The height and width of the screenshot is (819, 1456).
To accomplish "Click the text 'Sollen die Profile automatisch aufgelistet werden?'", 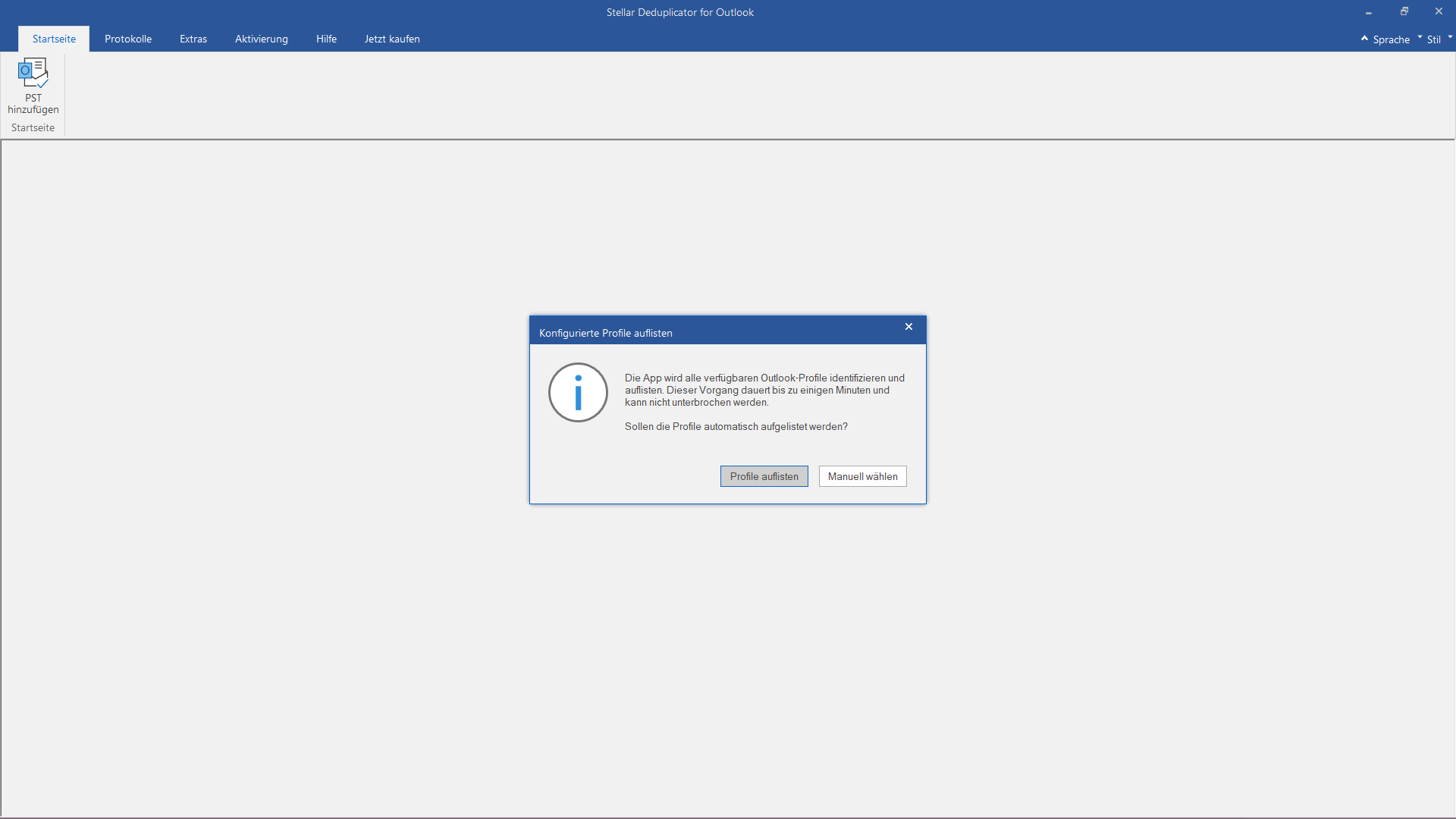I will point(736,426).
